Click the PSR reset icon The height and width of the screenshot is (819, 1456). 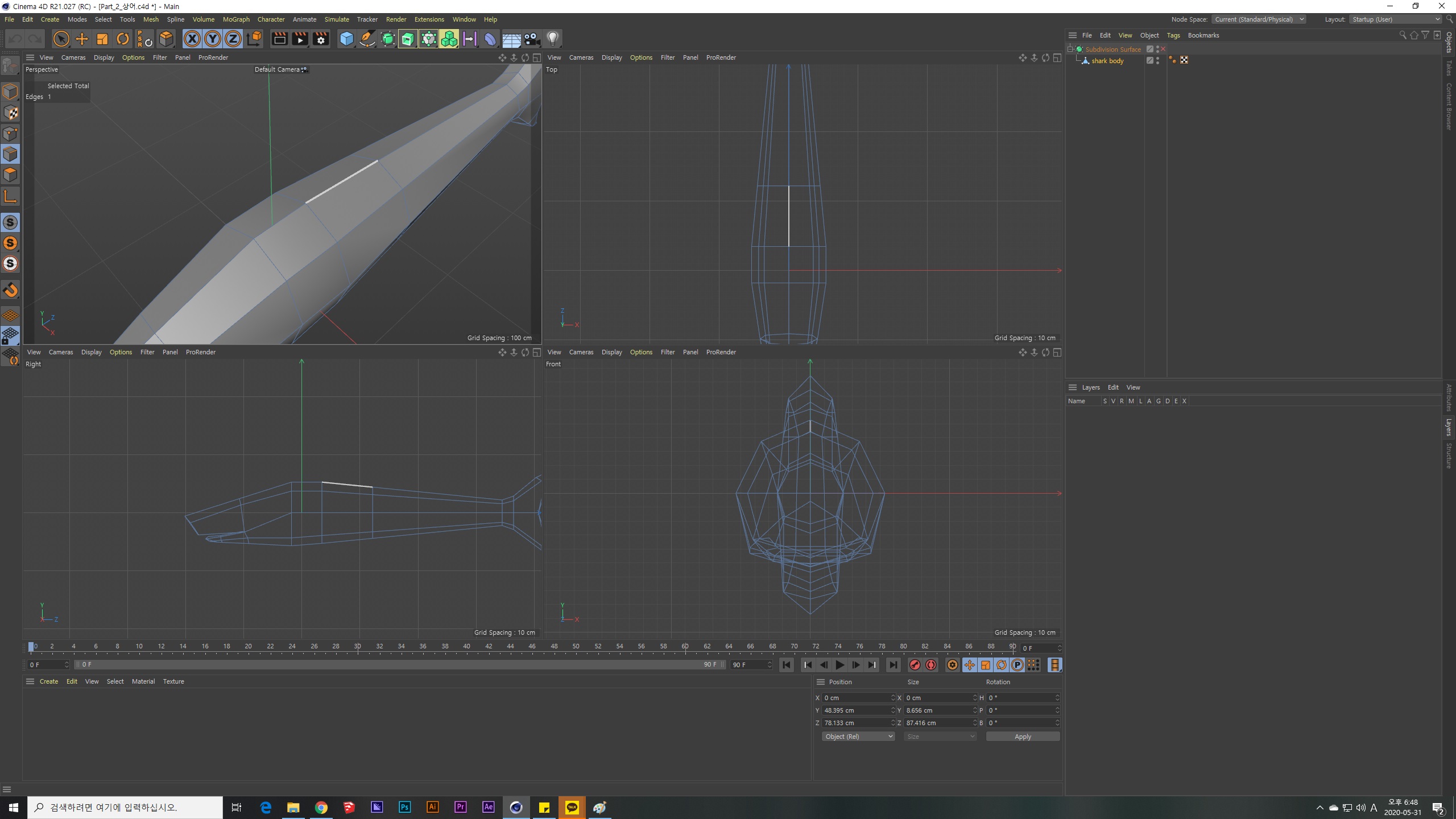[x=144, y=39]
